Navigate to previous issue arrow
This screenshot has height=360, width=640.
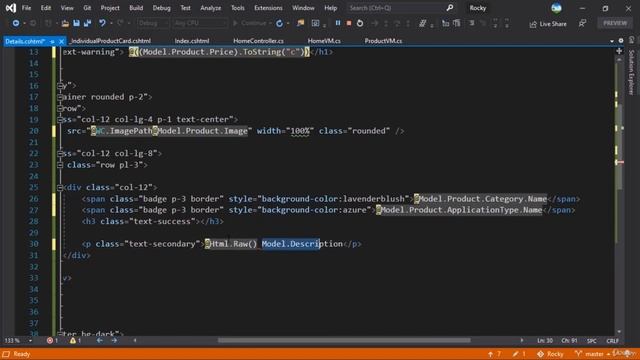(100, 340)
